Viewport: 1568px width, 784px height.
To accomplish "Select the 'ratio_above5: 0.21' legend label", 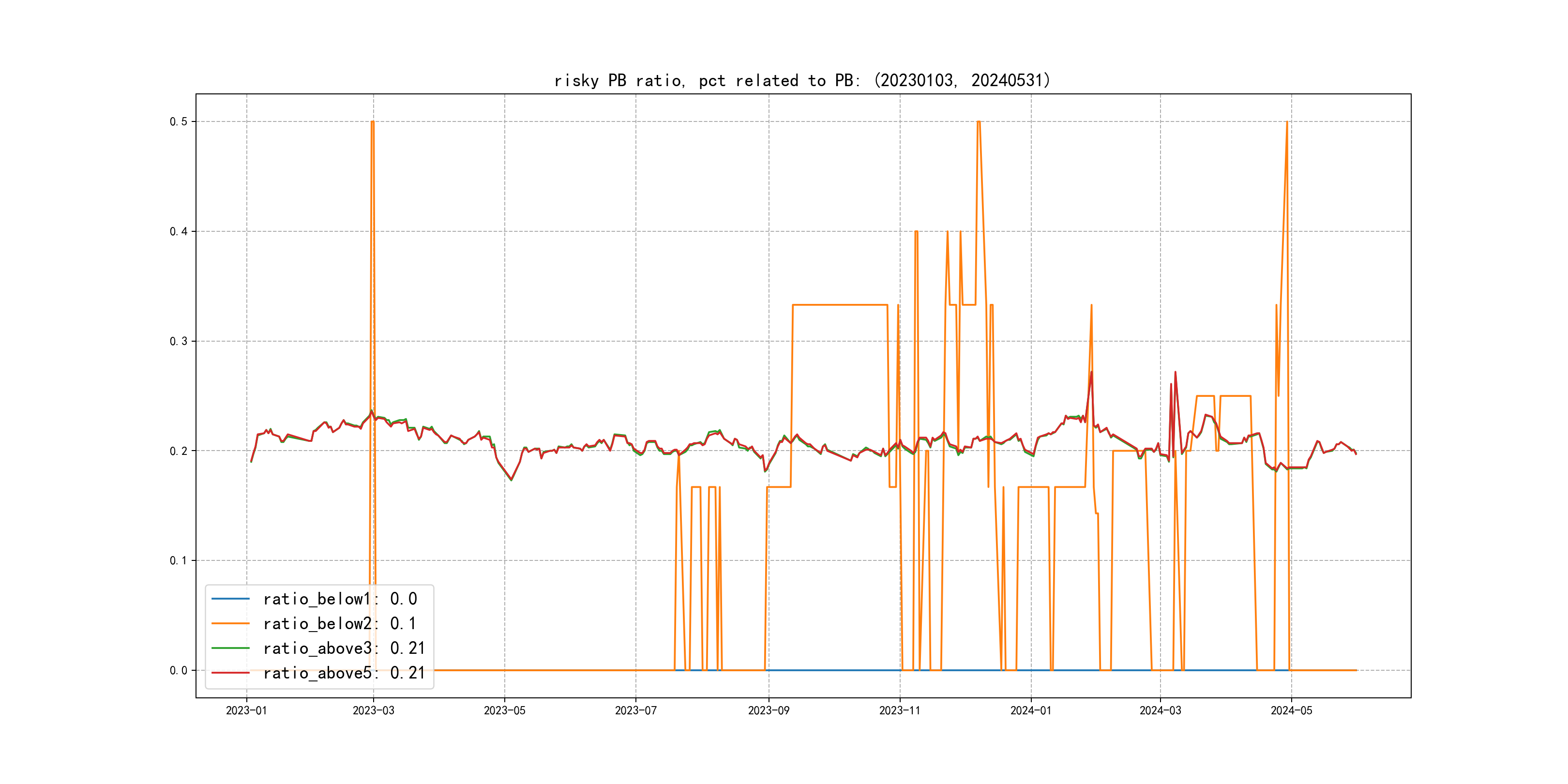I will (x=344, y=673).
